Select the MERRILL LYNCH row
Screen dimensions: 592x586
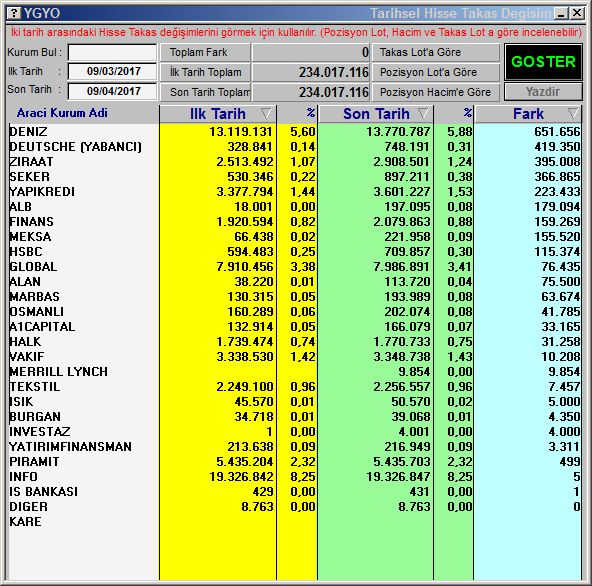[x=294, y=372]
